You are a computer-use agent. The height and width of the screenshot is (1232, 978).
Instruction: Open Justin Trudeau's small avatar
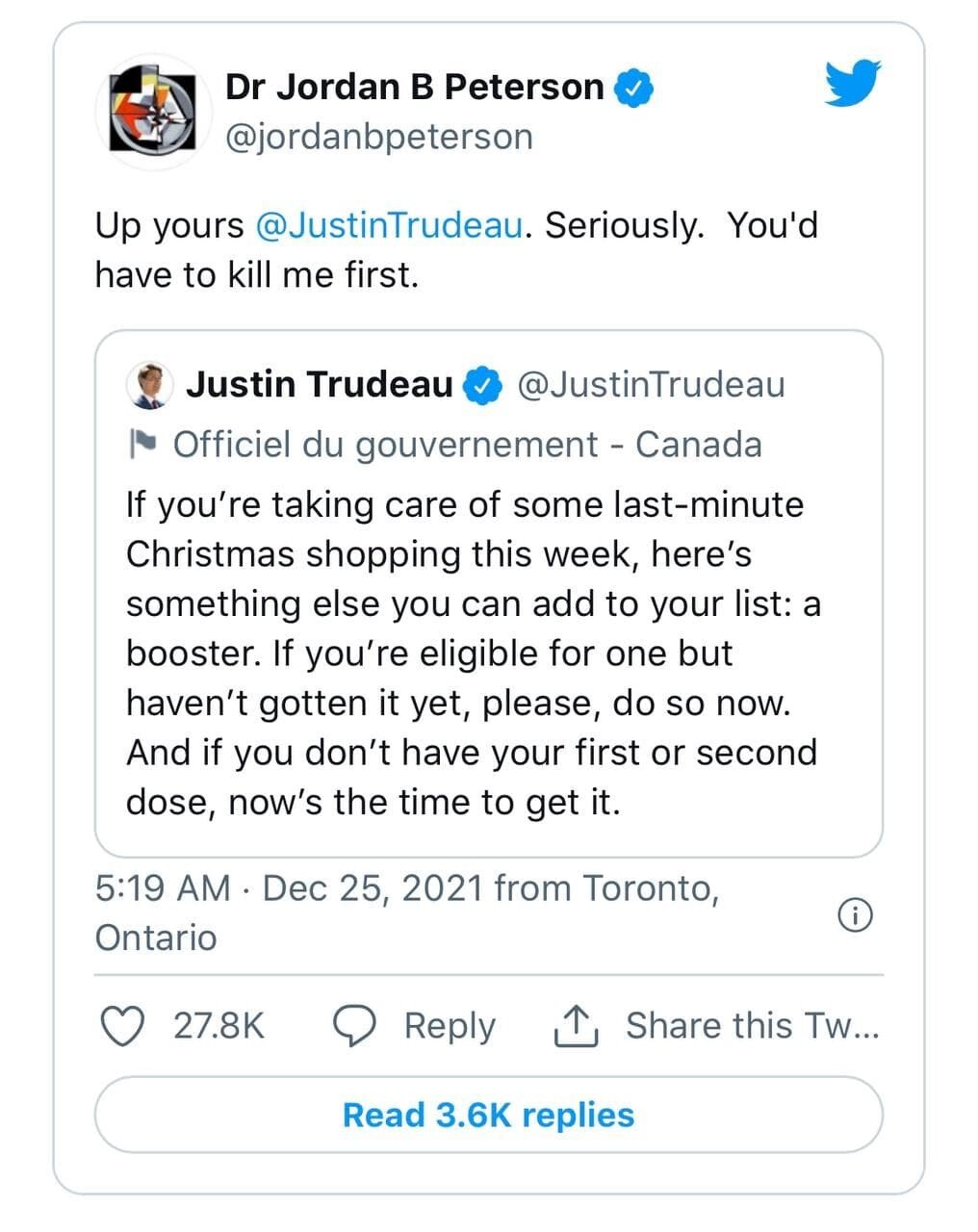click(x=149, y=385)
